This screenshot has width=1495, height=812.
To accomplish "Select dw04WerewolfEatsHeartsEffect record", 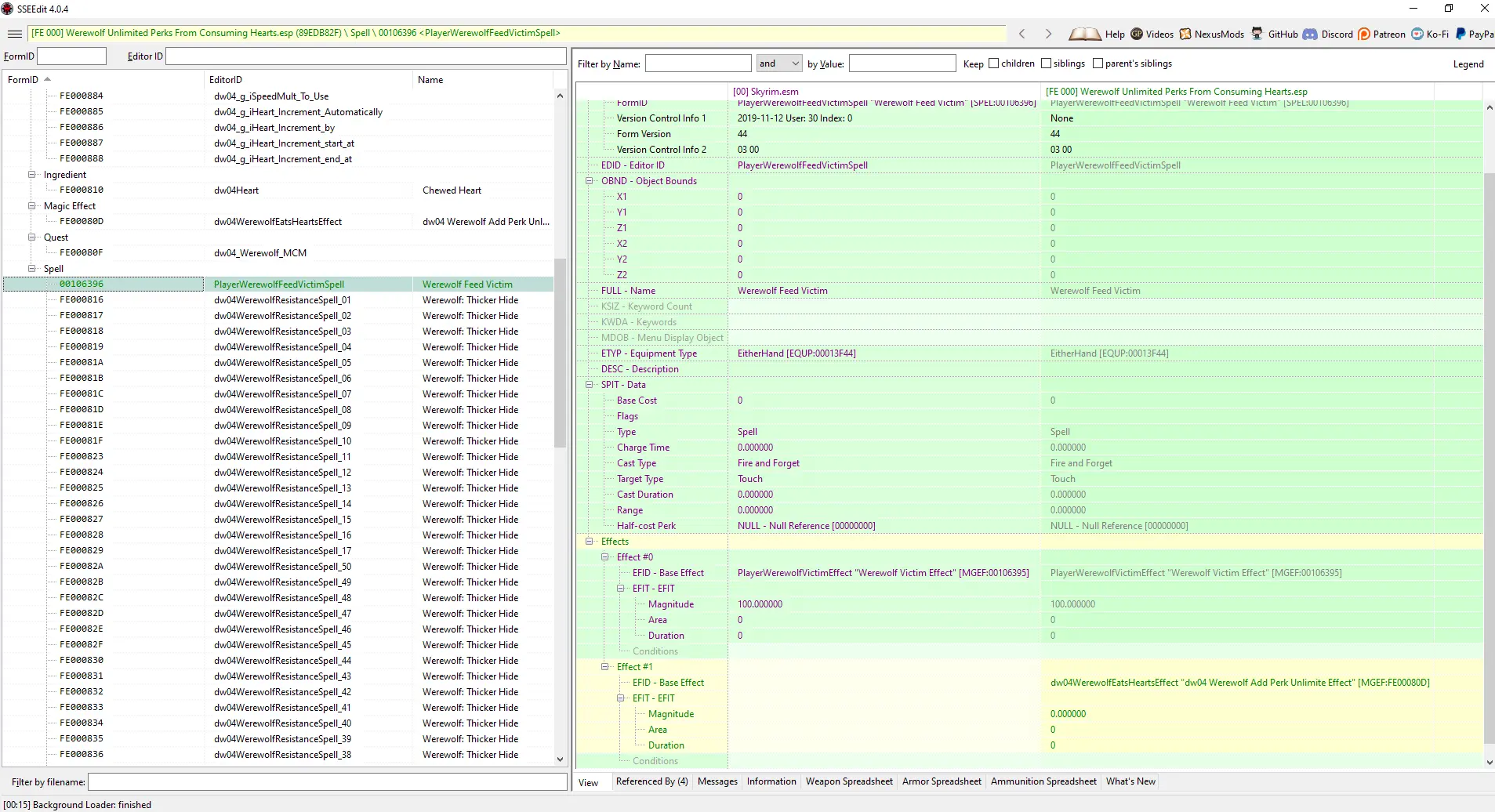I will [278, 222].
